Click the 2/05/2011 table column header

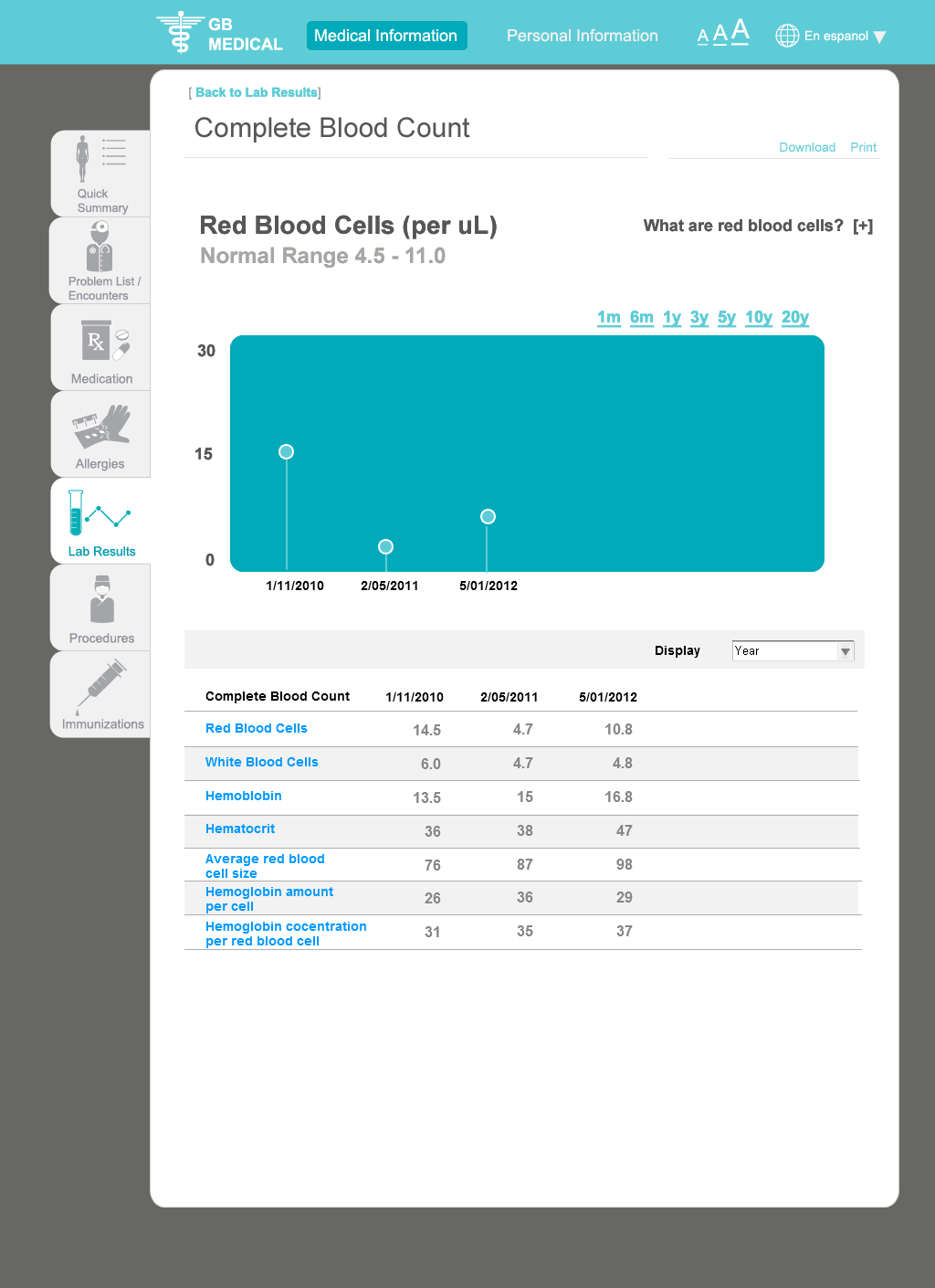click(x=510, y=697)
